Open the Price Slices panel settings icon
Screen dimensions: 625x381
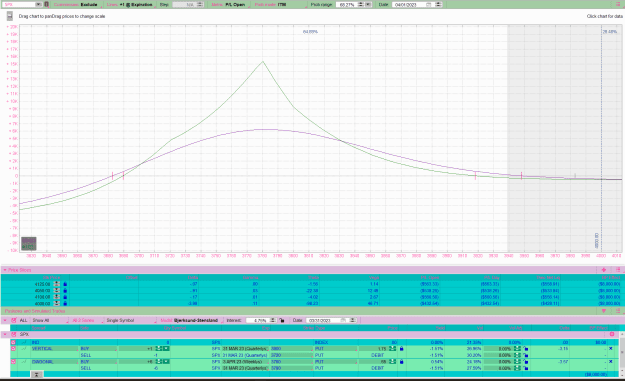pos(618,270)
